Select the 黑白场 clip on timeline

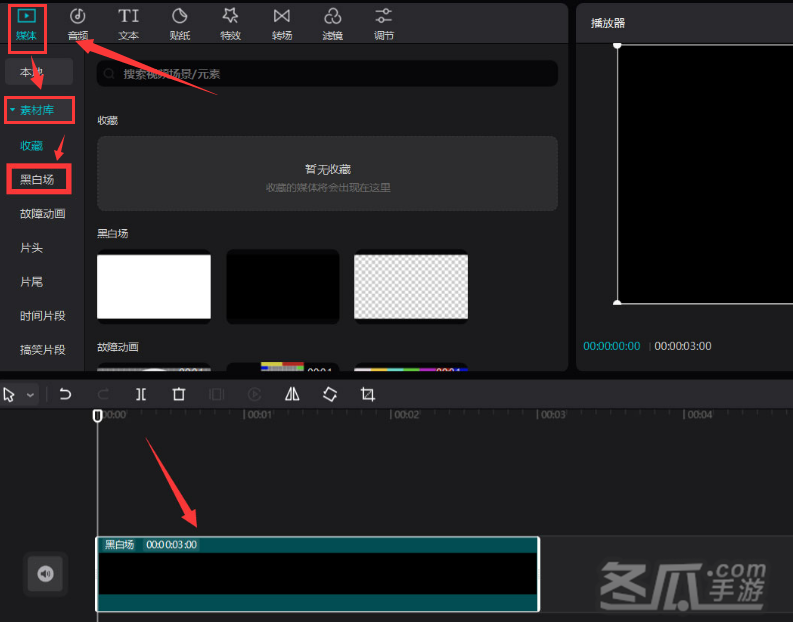click(x=318, y=574)
